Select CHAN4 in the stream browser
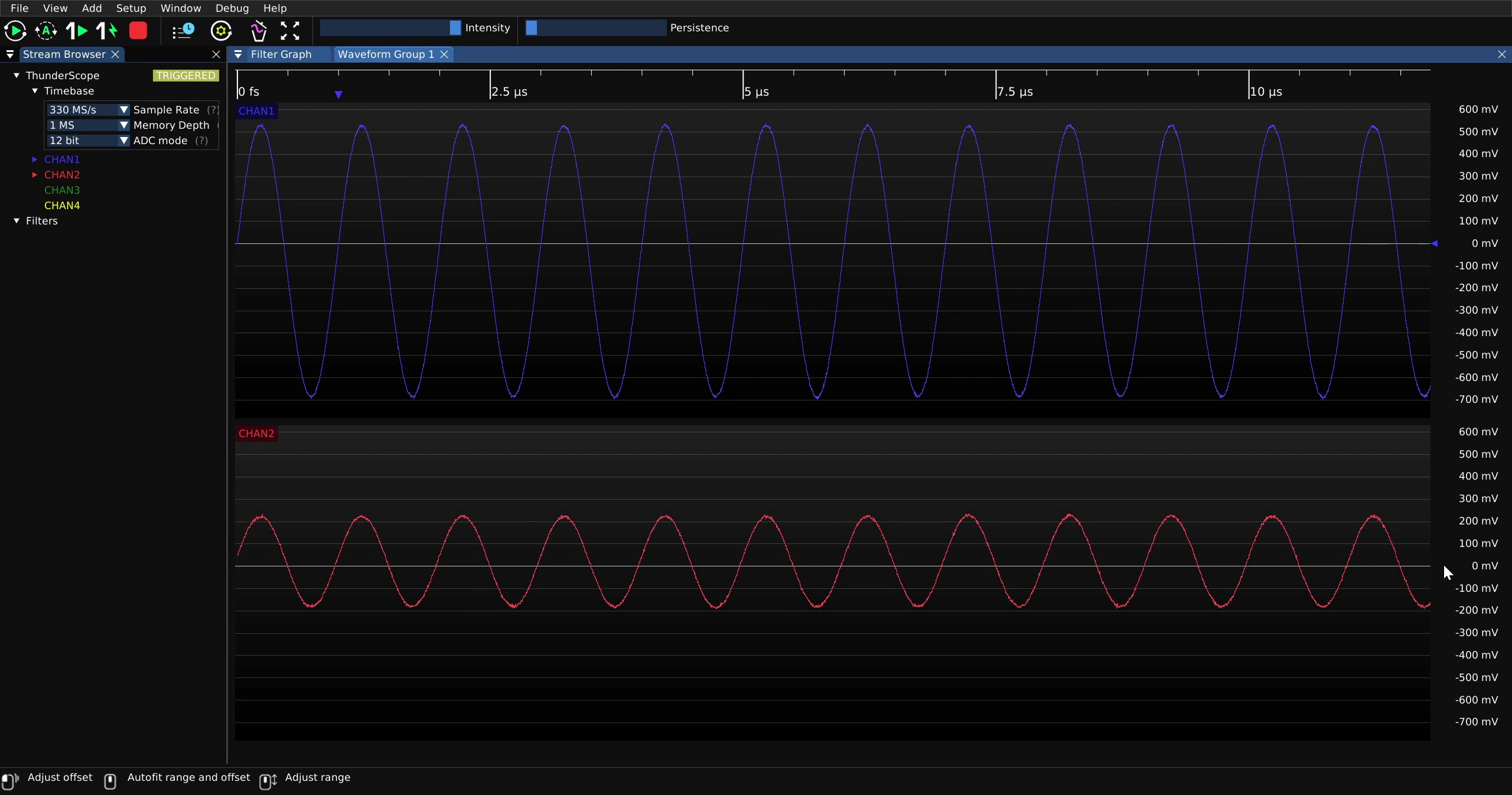The height and width of the screenshot is (795, 1512). coord(62,206)
